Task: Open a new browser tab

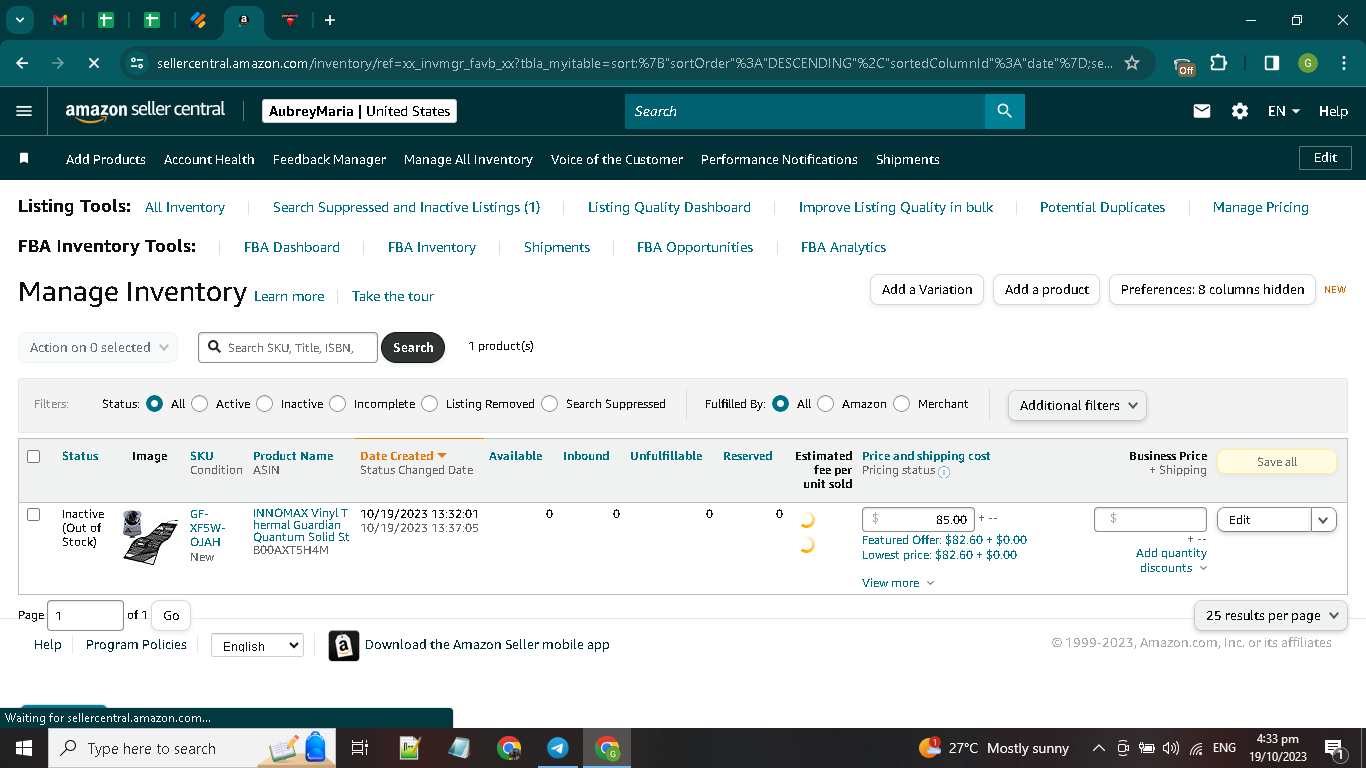Action: (x=330, y=20)
